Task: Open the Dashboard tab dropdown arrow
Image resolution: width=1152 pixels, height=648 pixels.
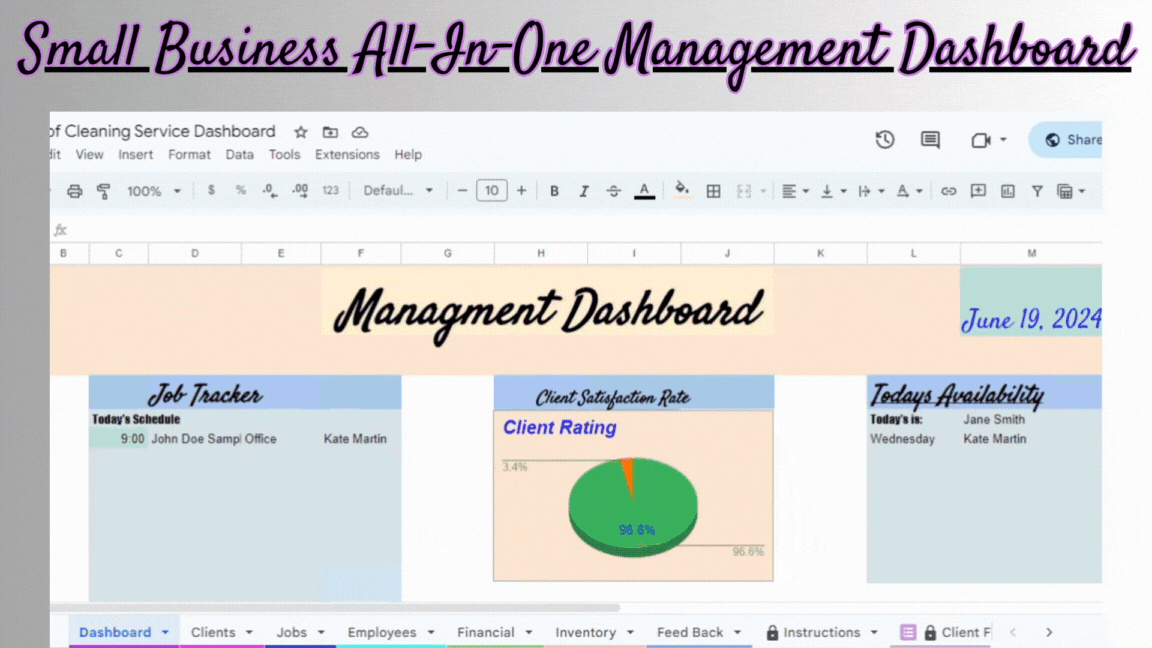Action: (x=165, y=633)
